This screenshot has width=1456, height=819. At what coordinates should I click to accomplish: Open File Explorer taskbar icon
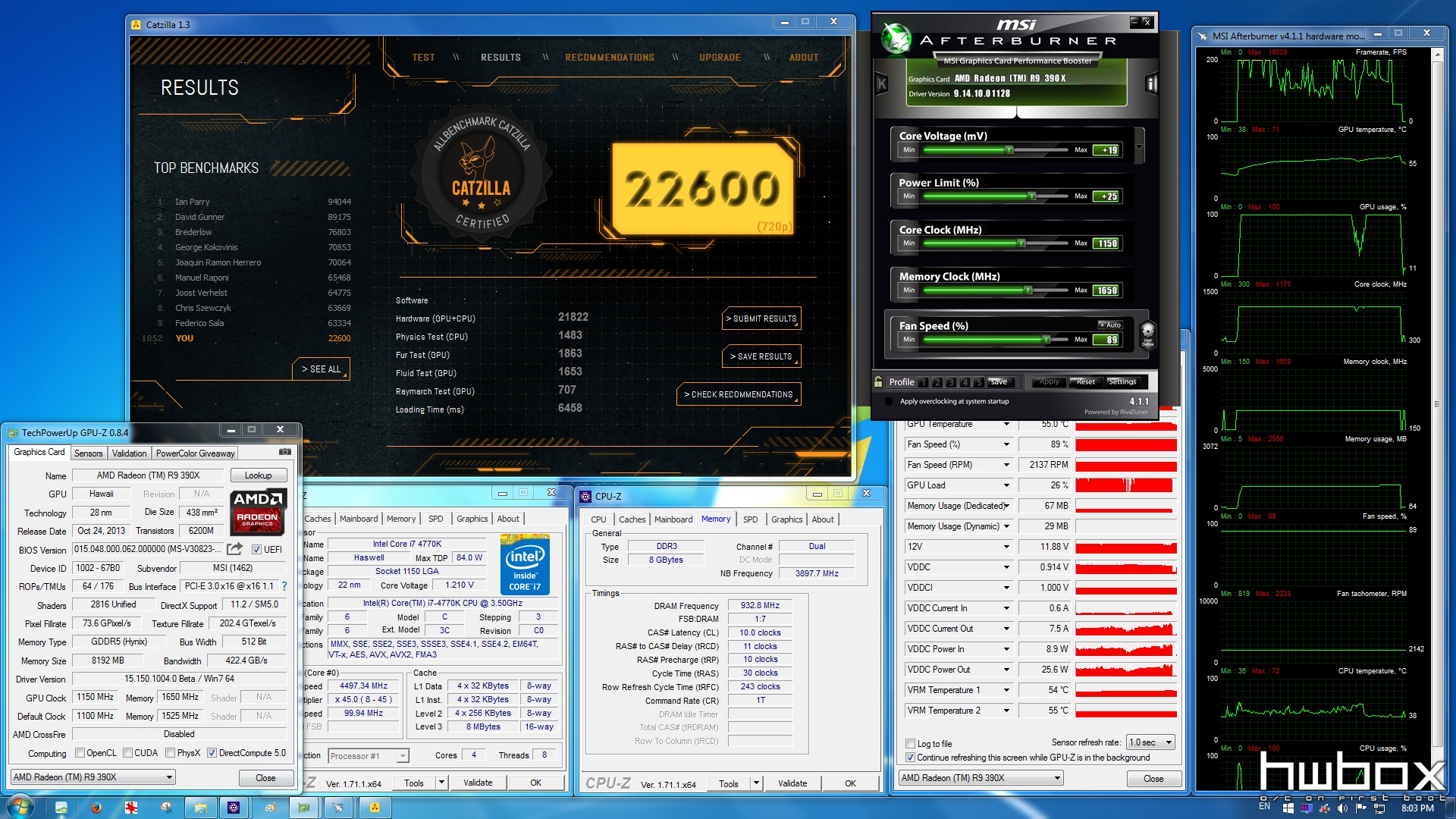tap(201, 808)
